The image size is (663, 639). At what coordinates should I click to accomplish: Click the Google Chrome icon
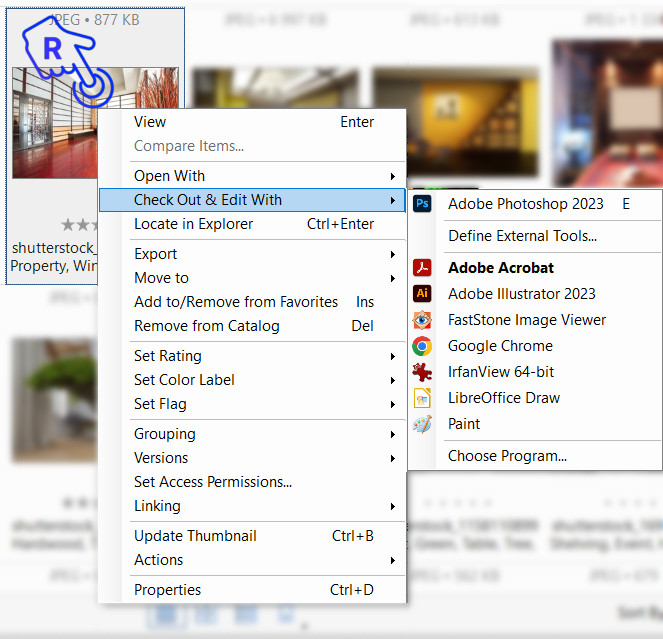tap(422, 346)
